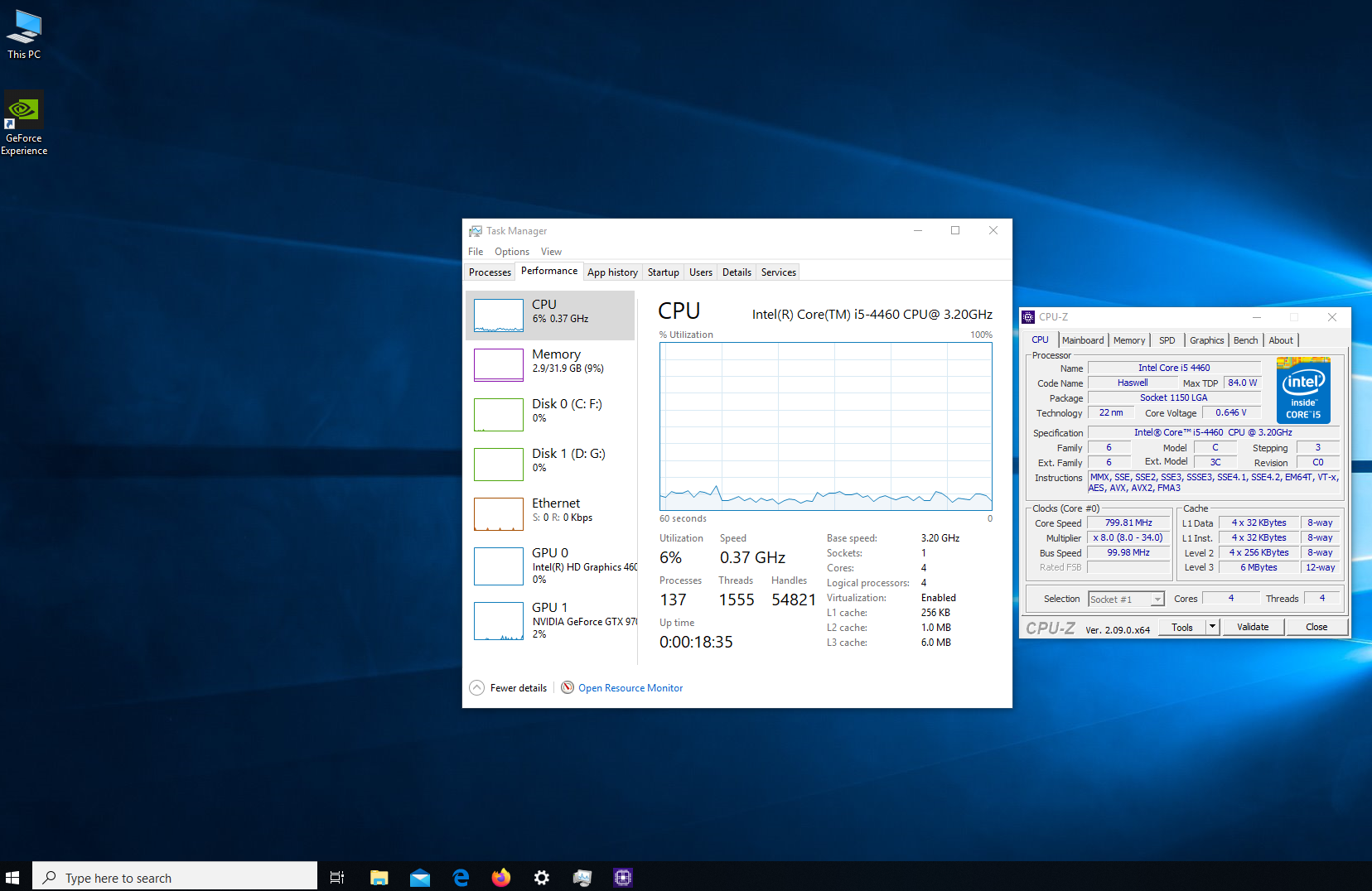Click the Socket 1150 LGA package field
The image size is (1372, 891).
[1174, 397]
